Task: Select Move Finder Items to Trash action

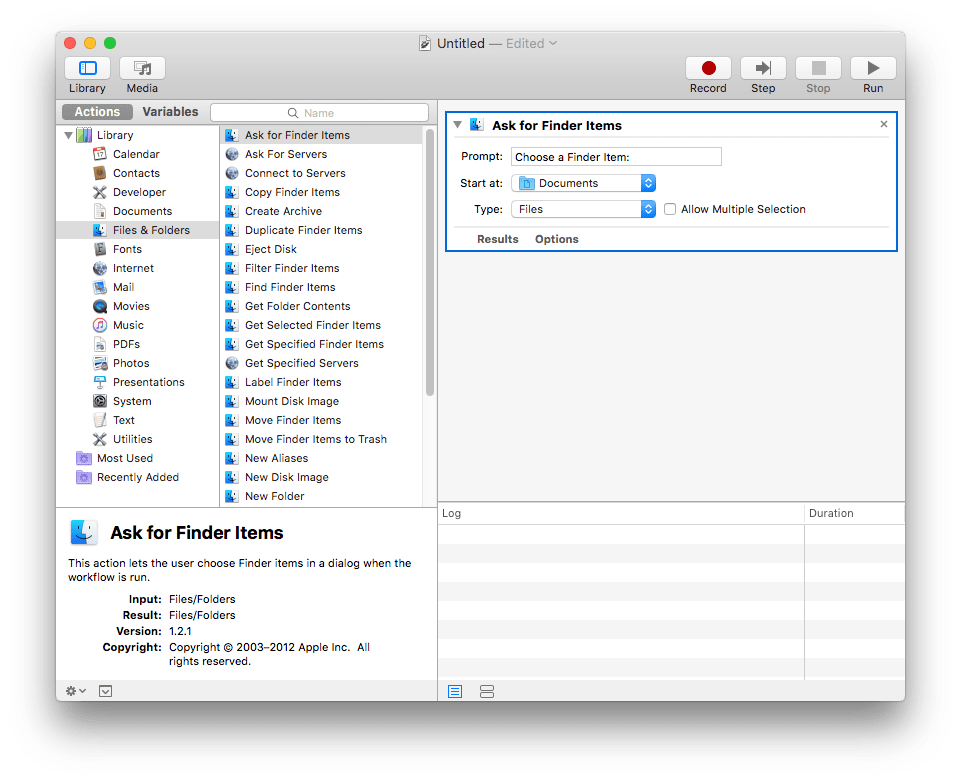Action: pyautogui.click(x=321, y=439)
